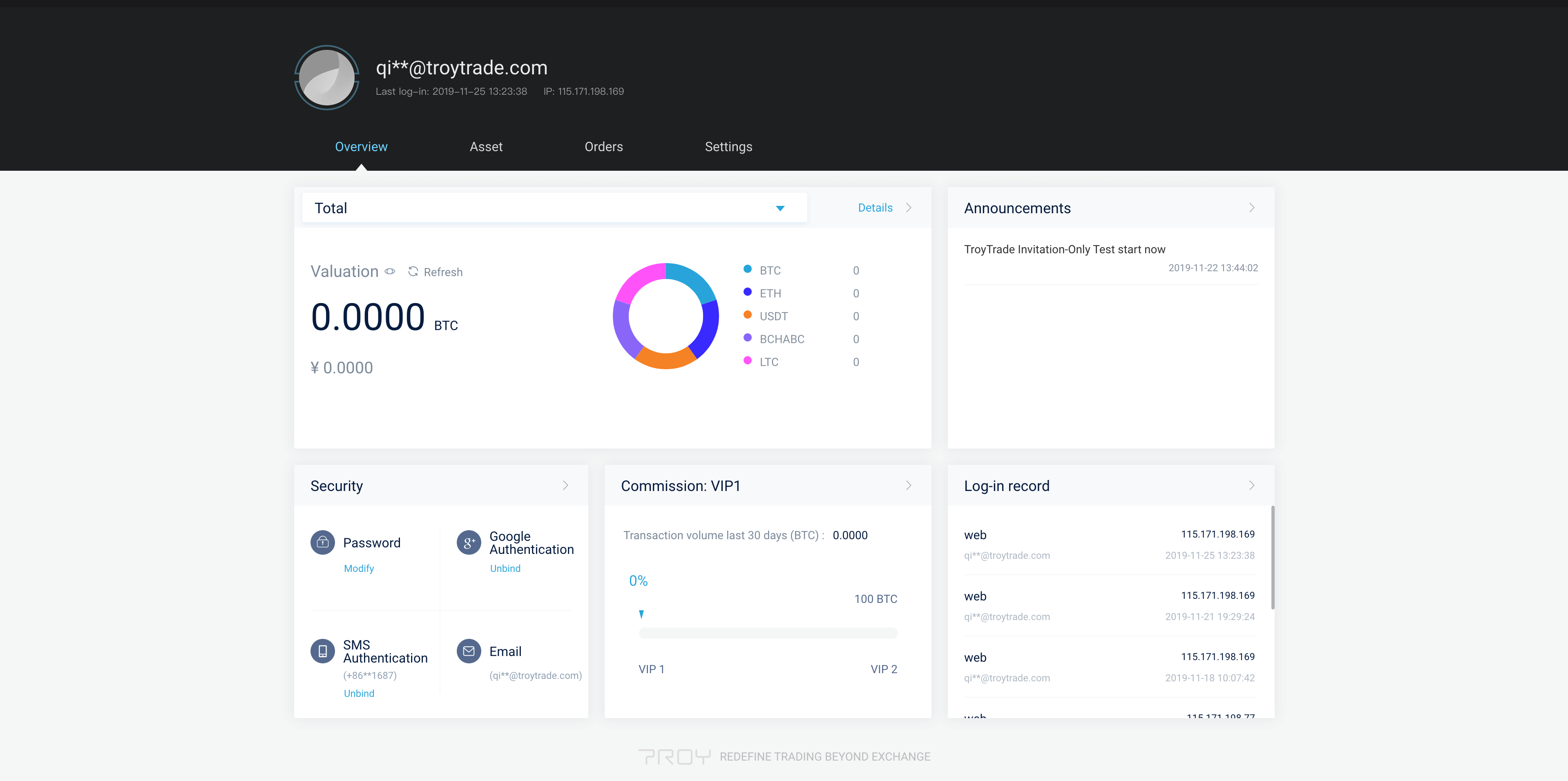The height and width of the screenshot is (781, 1568).
Task: Click the TROY logo in the footer
Action: point(675,756)
